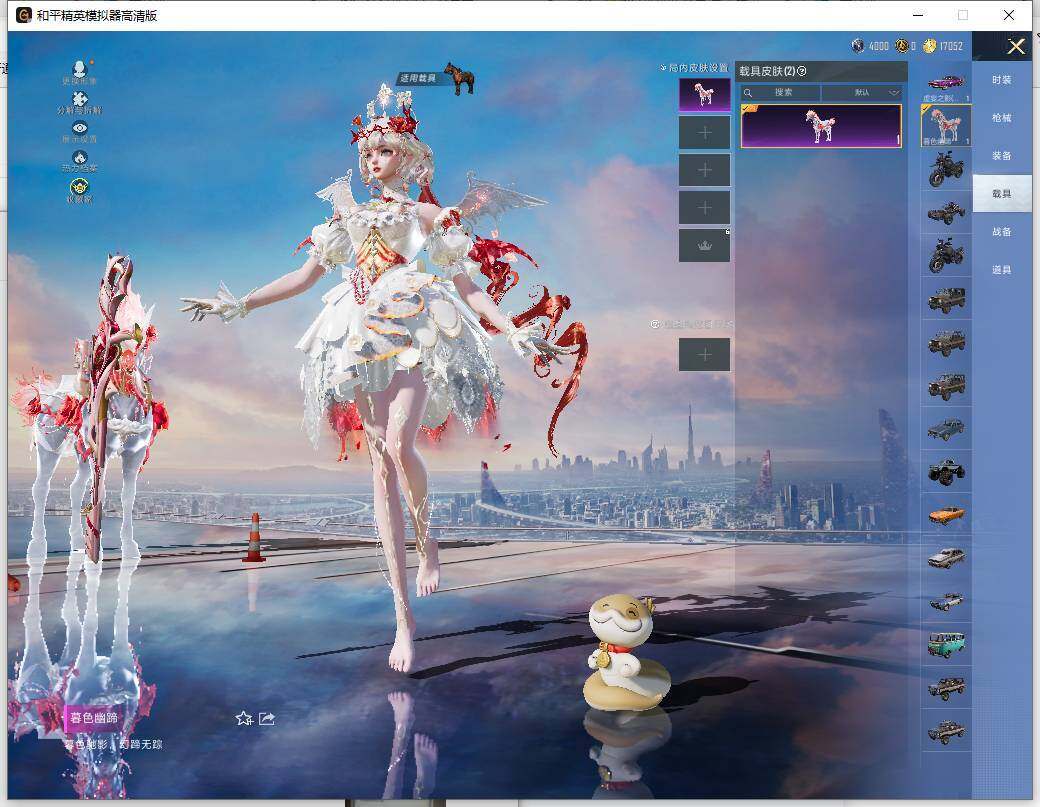Close the wardrobe with the gold X
The width and height of the screenshot is (1040, 807).
(1015, 46)
